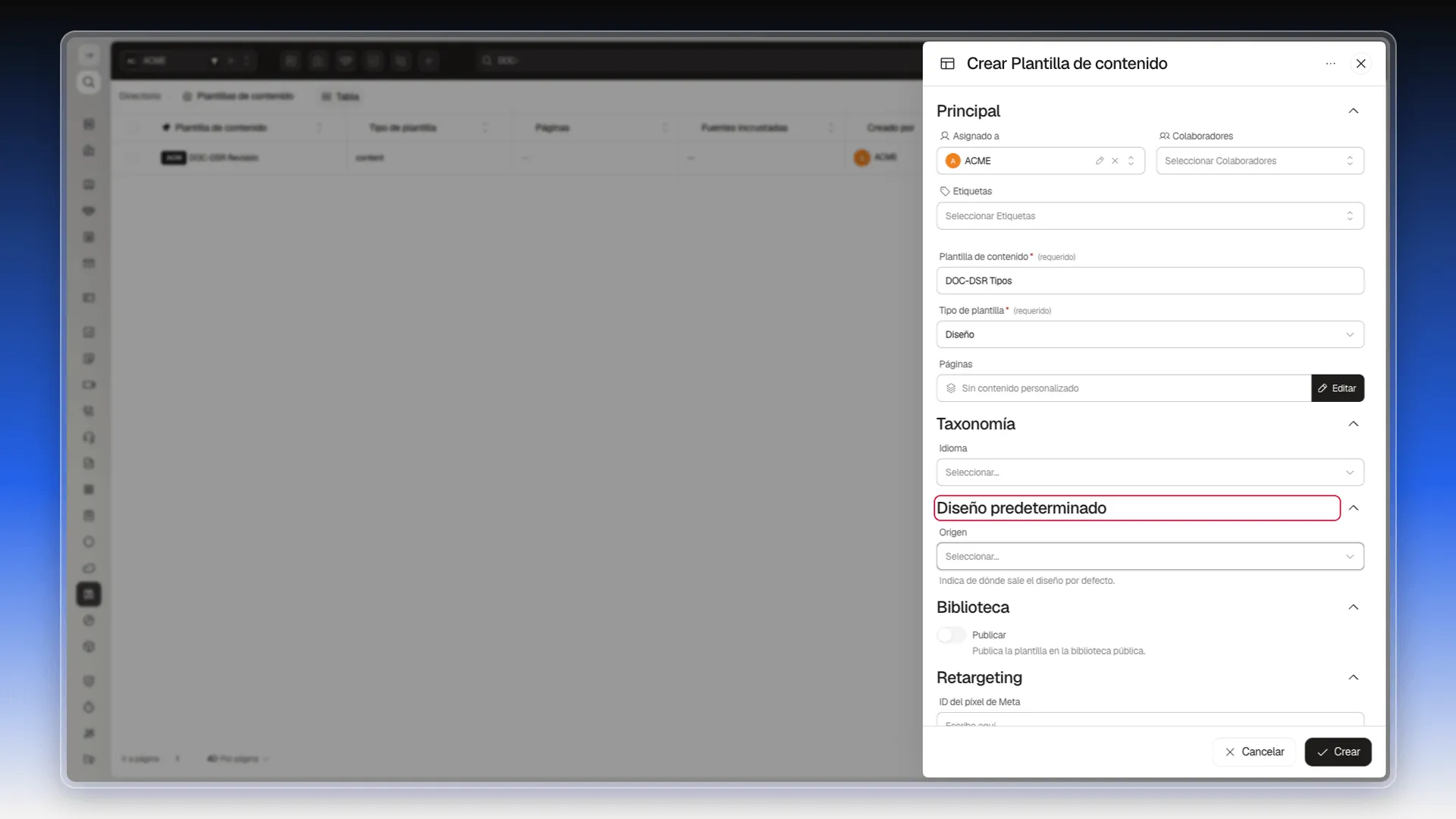The width and height of the screenshot is (1456, 819).
Task: Open the Tipo de plantilla dropdown showing Diseño
Action: click(x=1150, y=334)
